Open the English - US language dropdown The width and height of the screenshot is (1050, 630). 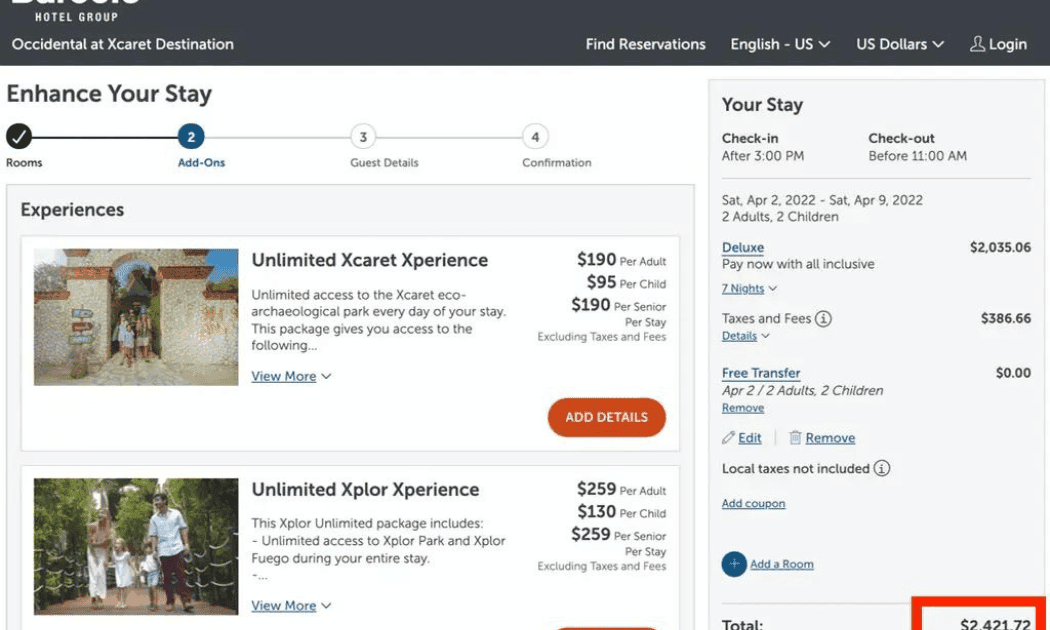(781, 44)
